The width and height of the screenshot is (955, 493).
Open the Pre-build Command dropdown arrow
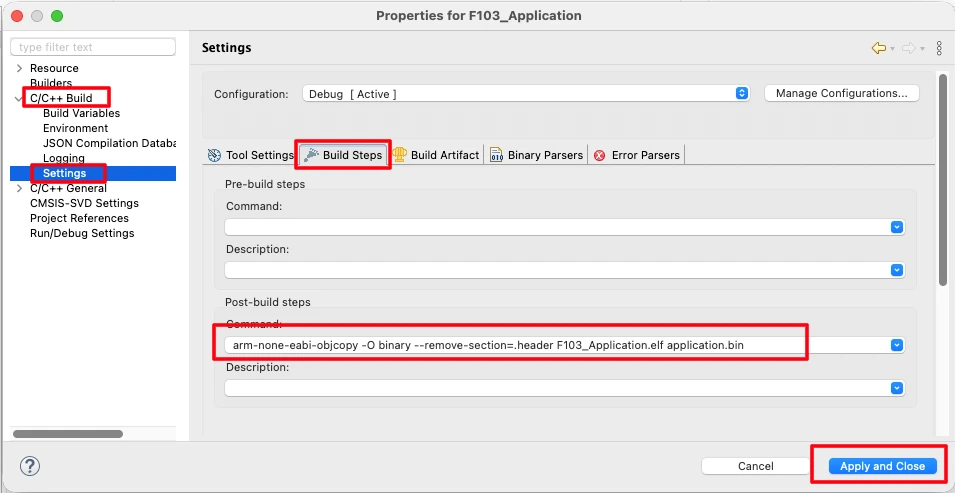click(897, 227)
